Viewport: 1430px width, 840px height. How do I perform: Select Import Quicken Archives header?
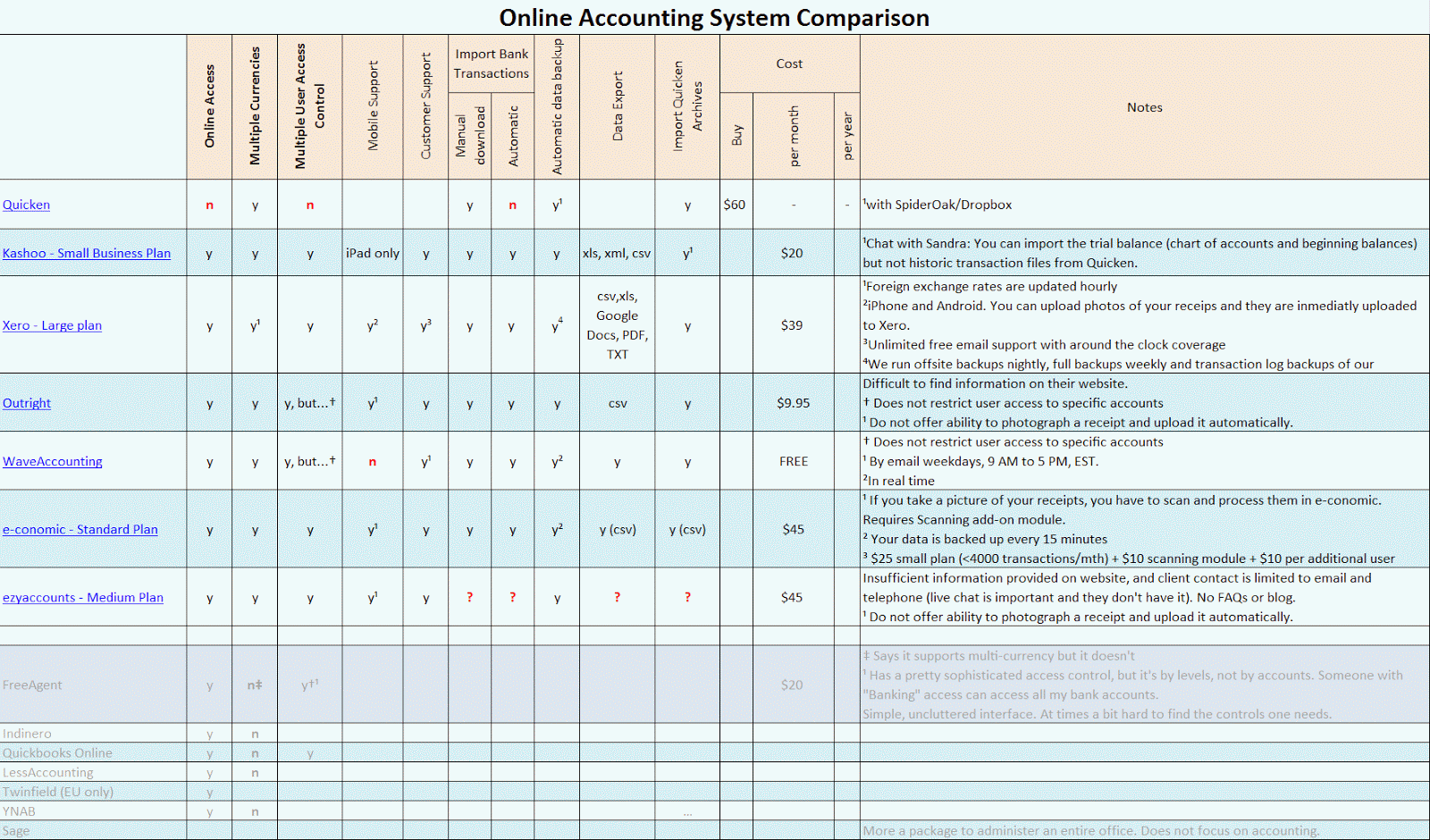coord(687,106)
